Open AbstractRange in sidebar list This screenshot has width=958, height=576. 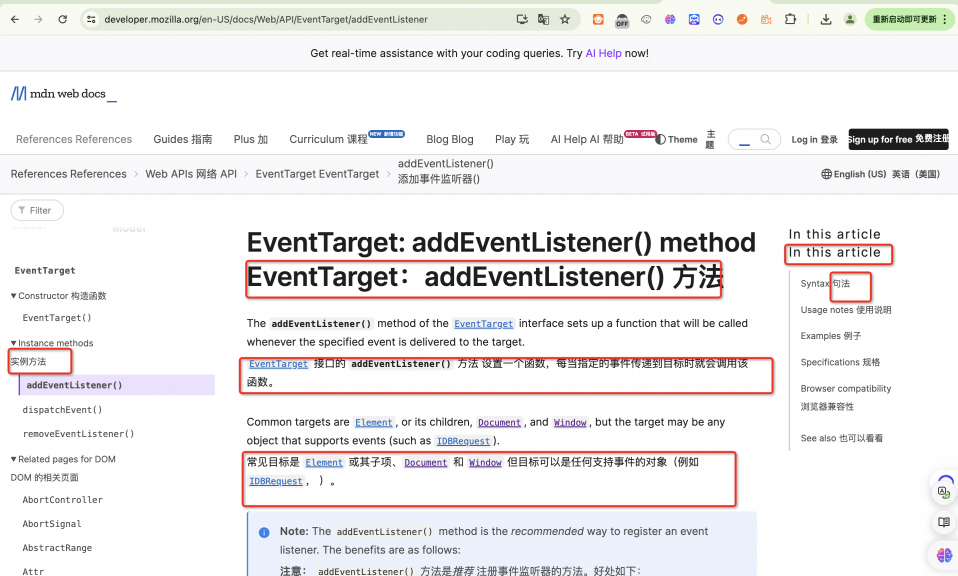point(57,548)
